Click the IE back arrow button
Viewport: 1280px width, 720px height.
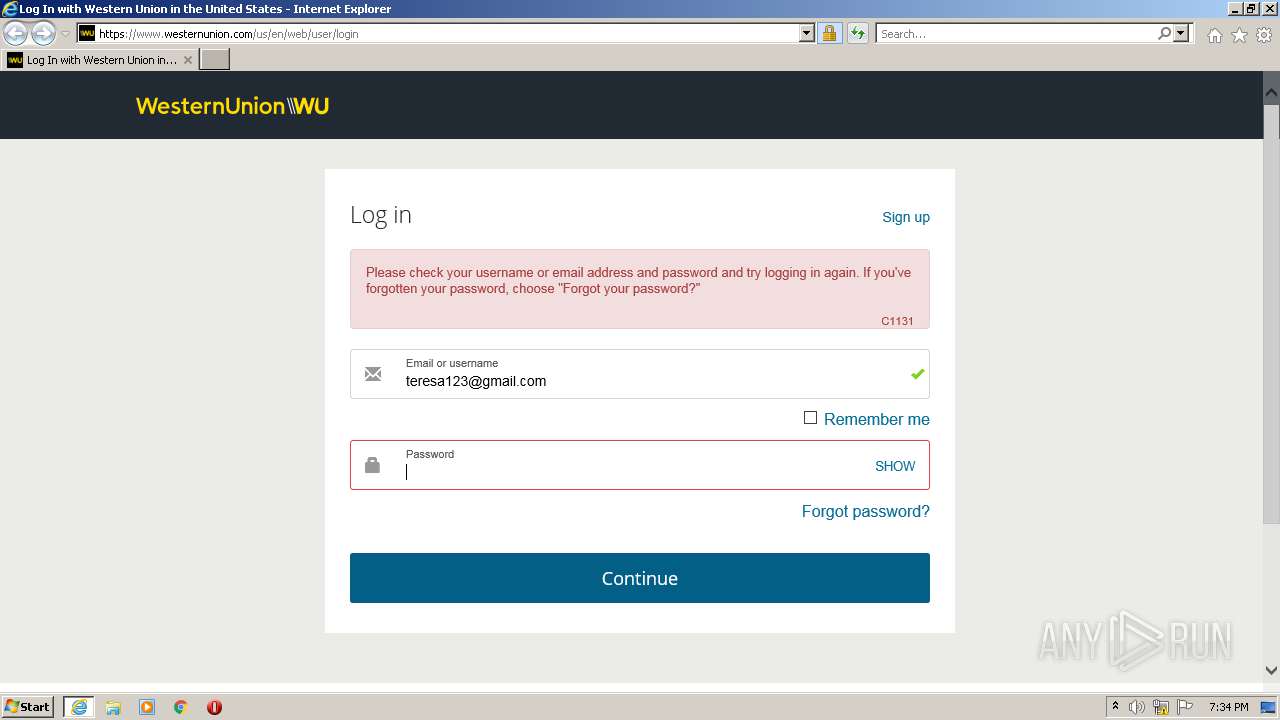tap(15, 33)
